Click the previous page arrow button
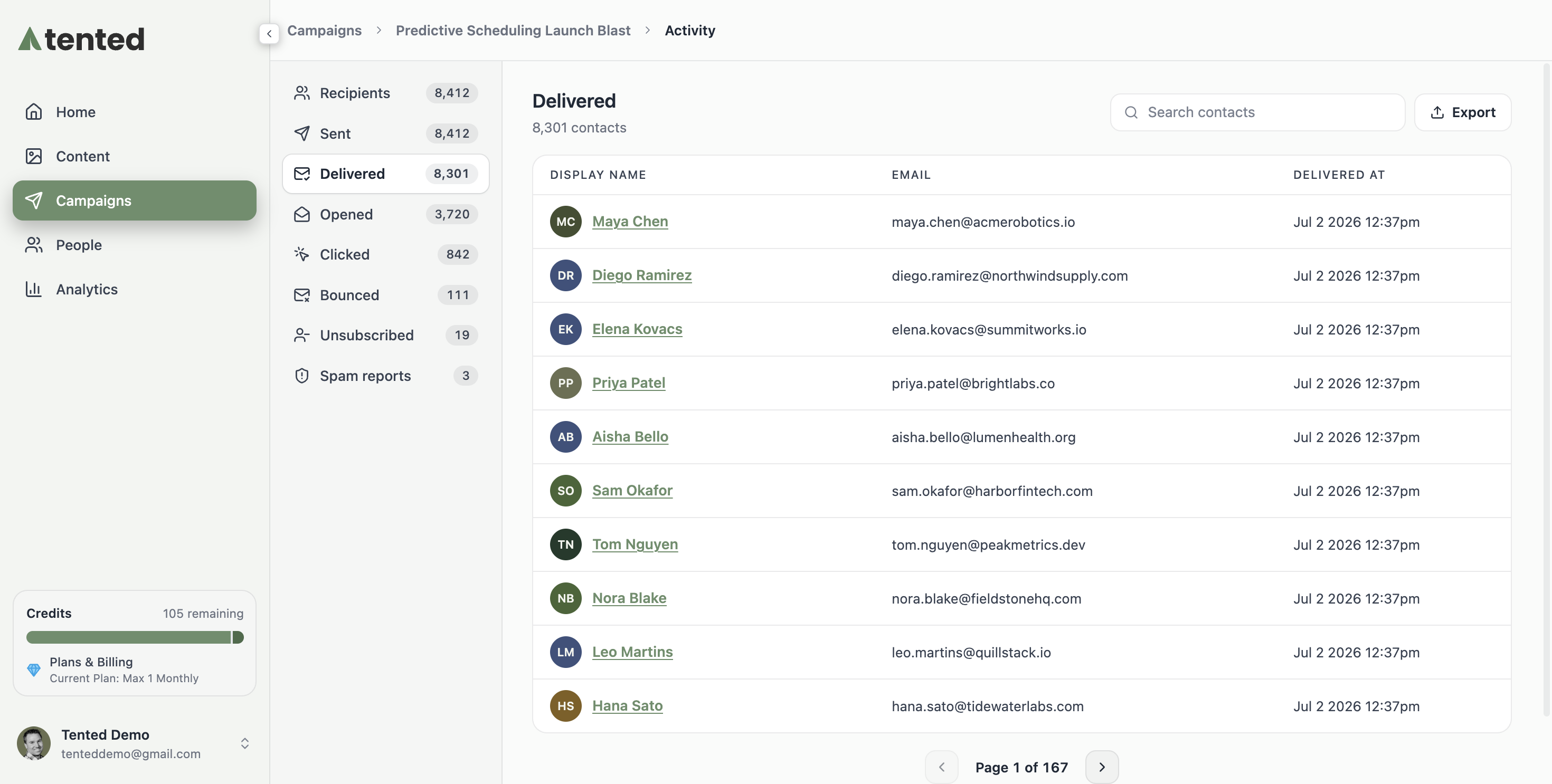This screenshot has width=1552, height=784. (x=941, y=767)
